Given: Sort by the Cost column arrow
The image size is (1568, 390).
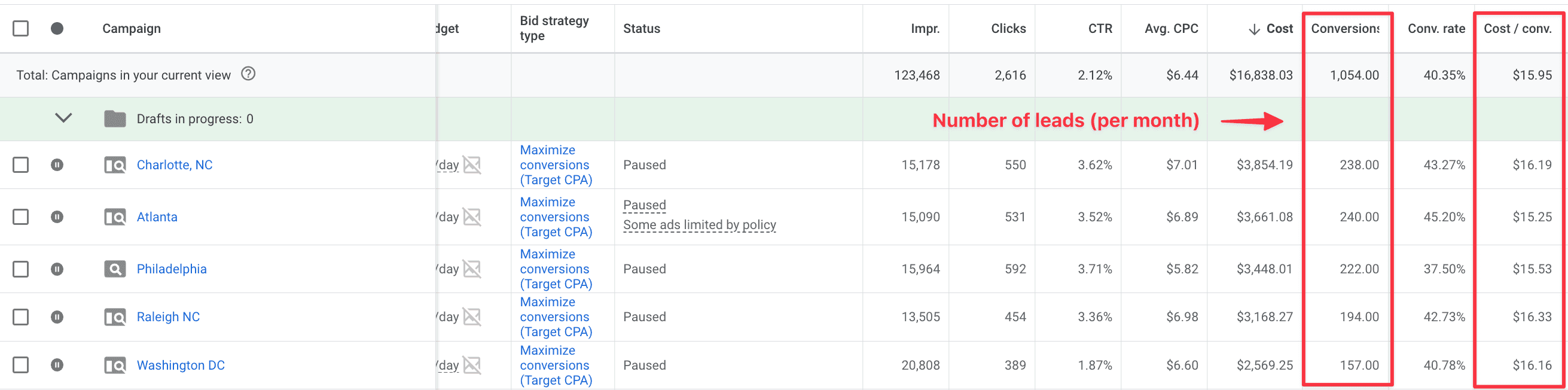Looking at the screenshot, I should (1254, 29).
